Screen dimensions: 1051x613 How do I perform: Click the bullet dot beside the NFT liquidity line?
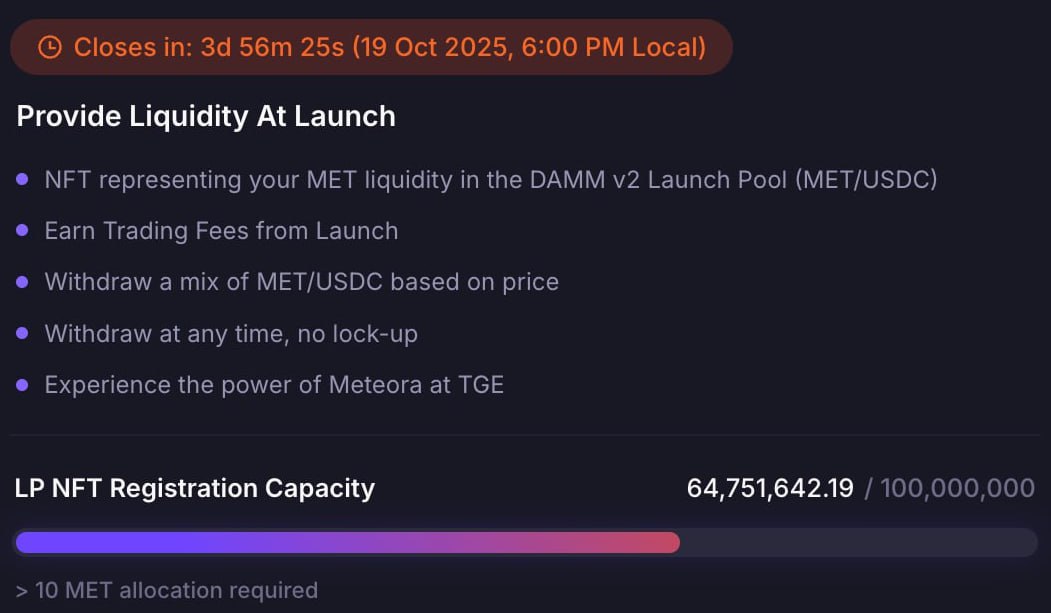(22, 180)
